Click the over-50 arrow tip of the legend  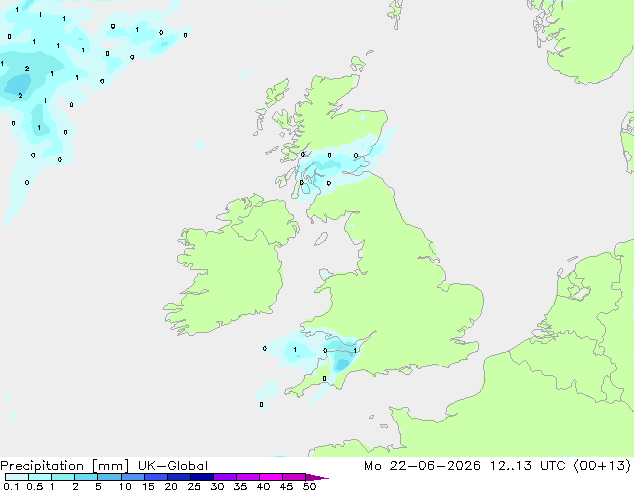click(317, 477)
